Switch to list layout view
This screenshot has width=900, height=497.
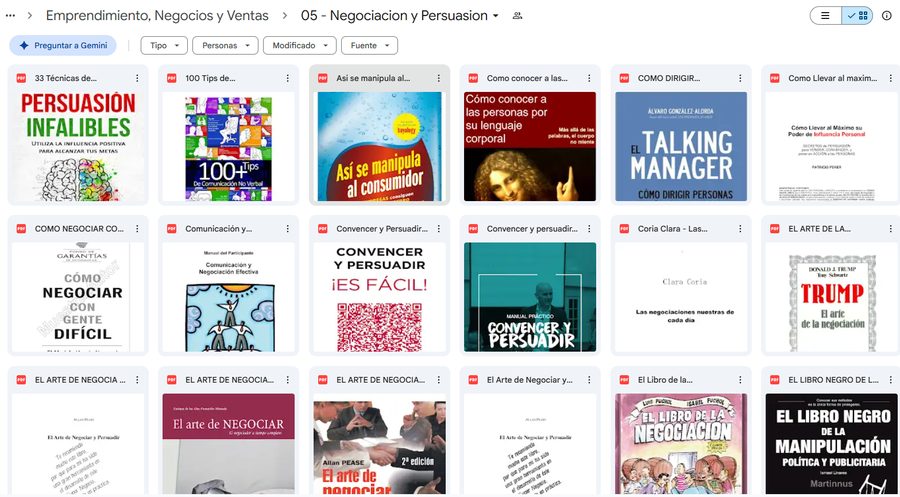[x=825, y=15]
